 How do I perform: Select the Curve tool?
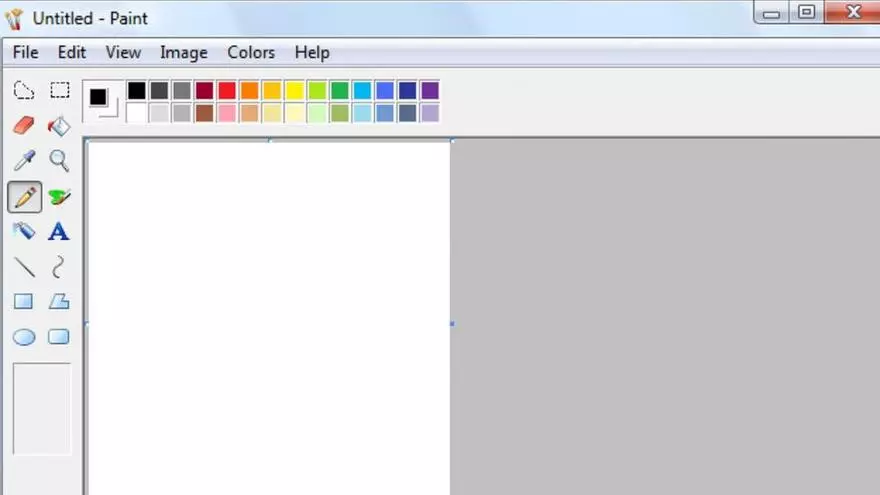pos(60,267)
